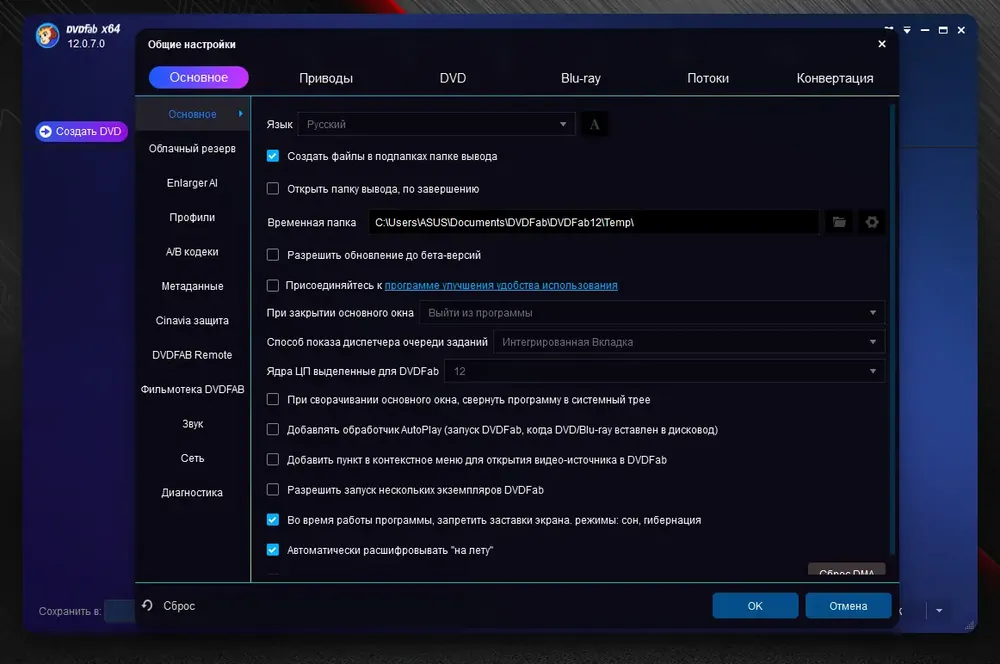Close the Общие настройки dialog

881,44
